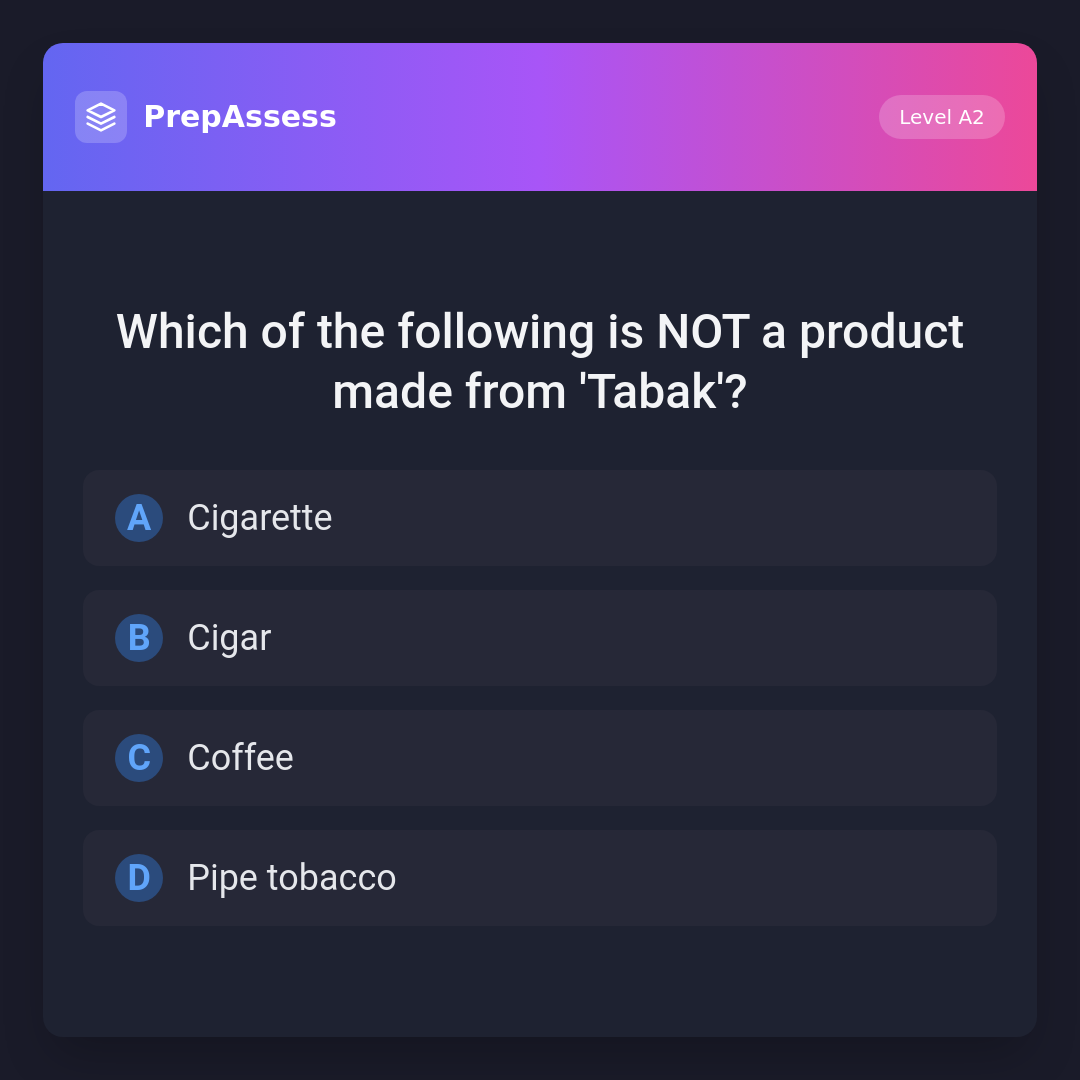Click the word 'Tabak' in the question

point(652,391)
